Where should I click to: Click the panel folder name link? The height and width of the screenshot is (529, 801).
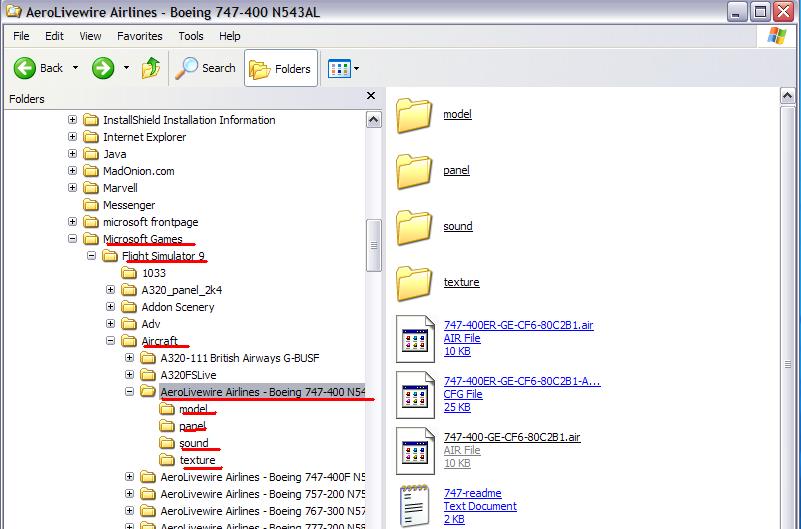coord(456,170)
